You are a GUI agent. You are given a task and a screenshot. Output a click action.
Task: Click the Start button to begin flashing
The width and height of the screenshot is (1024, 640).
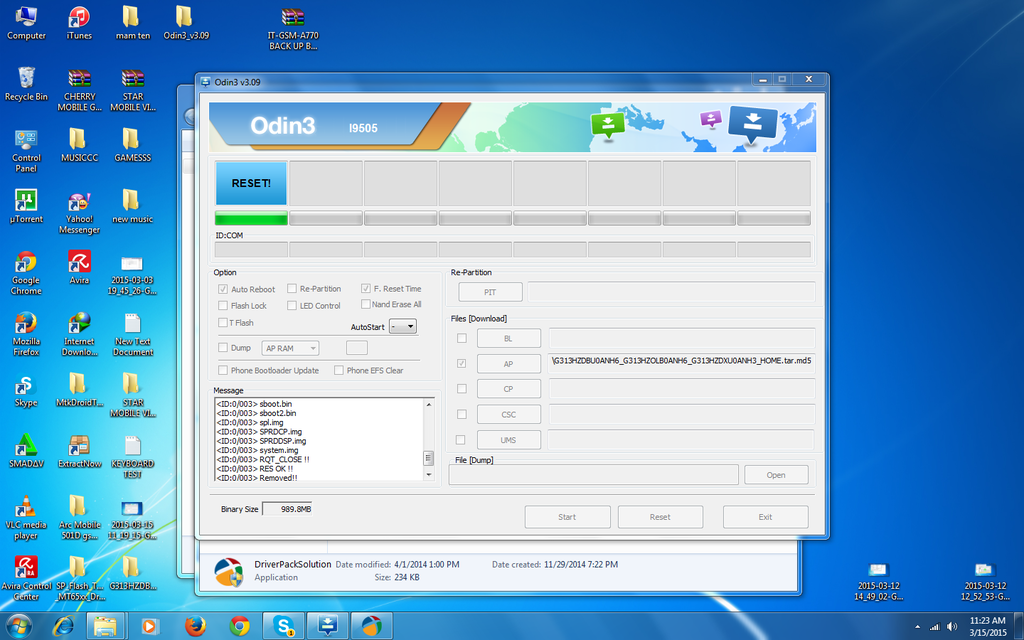click(567, 516)
